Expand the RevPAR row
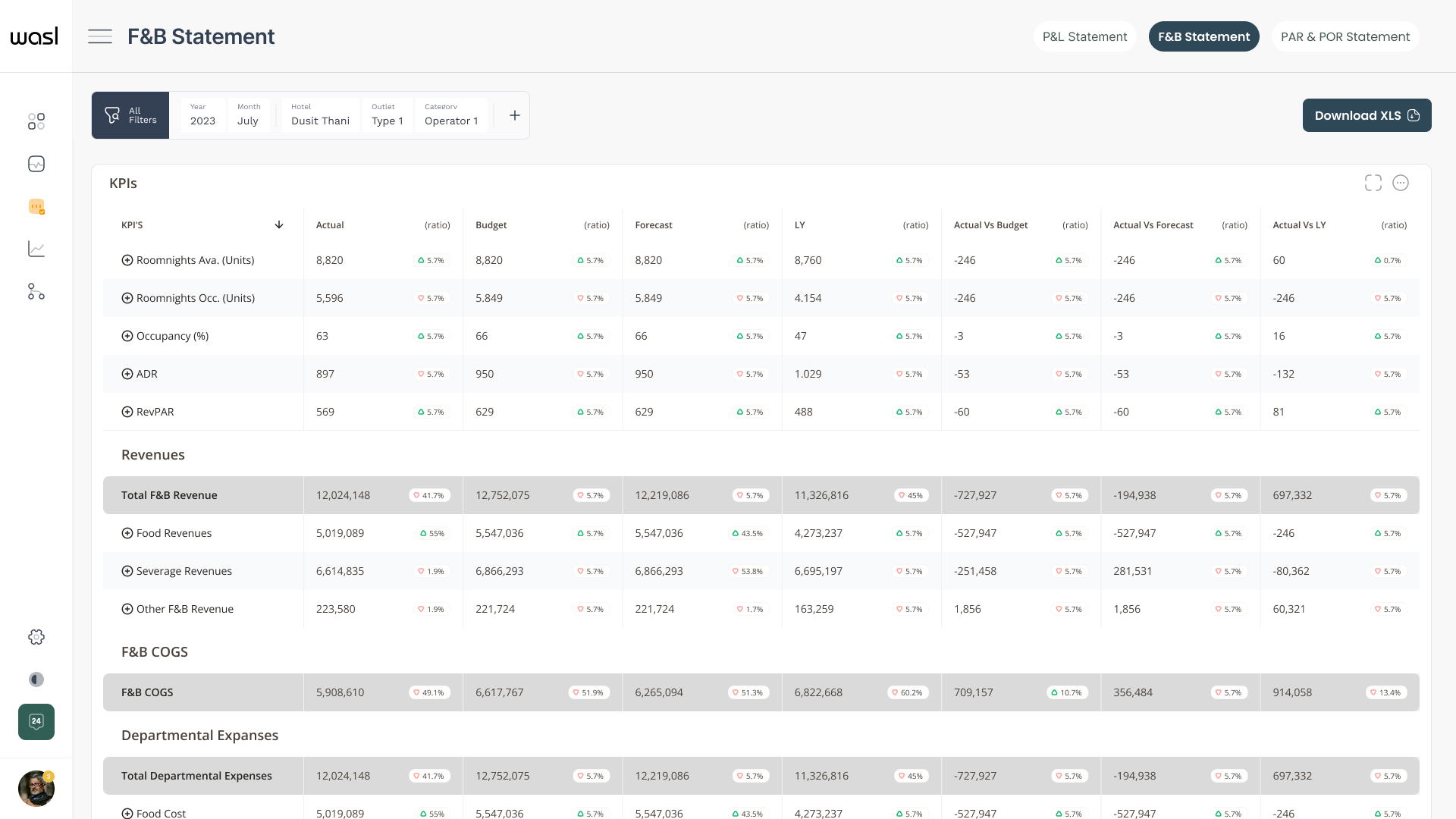1456x819 pixels. click(127, 412)
